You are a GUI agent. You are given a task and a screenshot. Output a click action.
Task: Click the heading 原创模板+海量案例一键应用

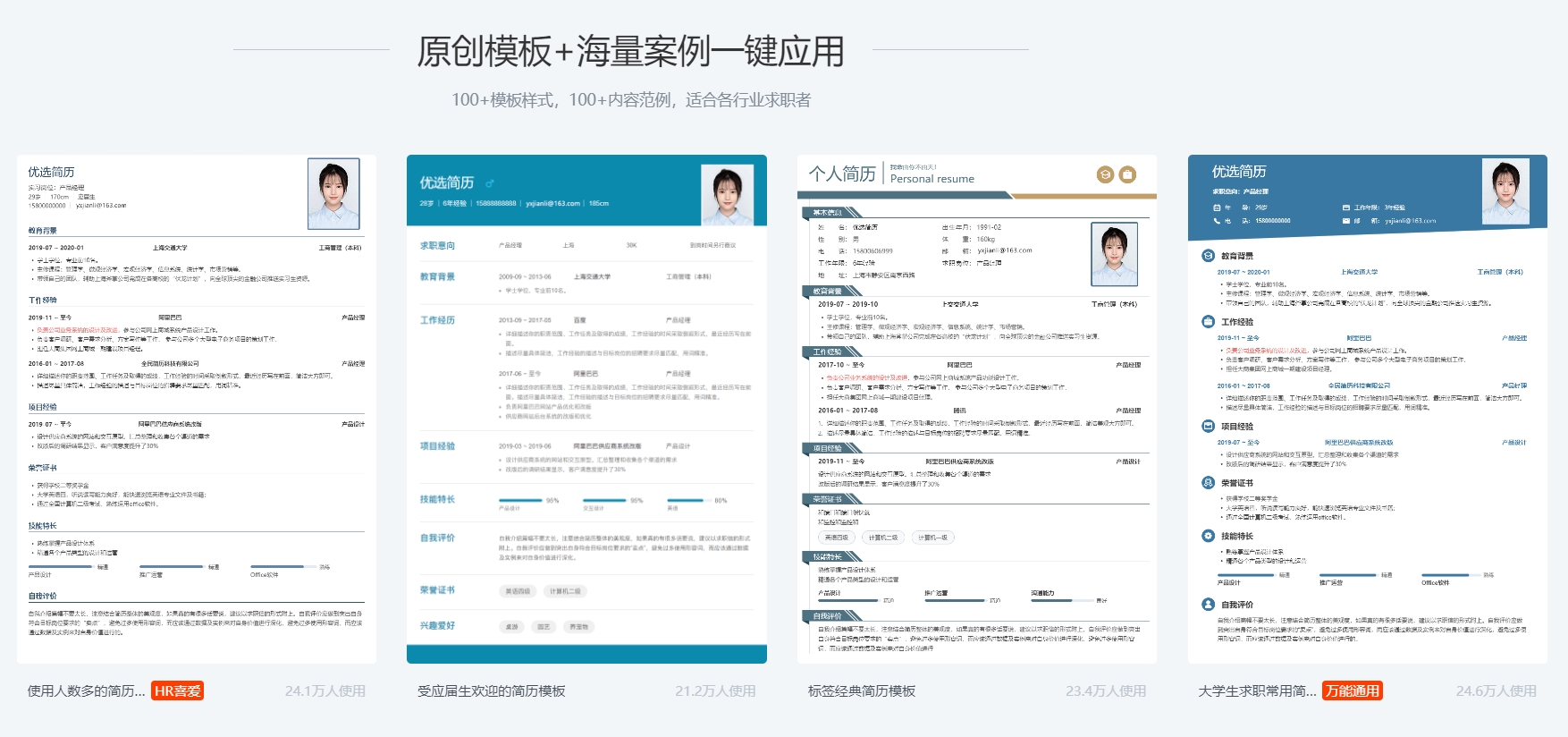pos(630,52)
